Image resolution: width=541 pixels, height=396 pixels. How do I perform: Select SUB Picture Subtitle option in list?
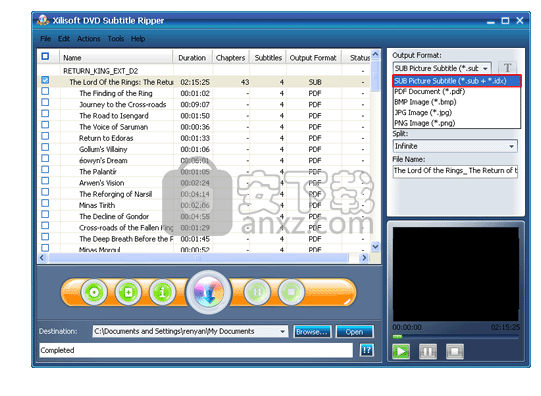click(x=457, y=81)
